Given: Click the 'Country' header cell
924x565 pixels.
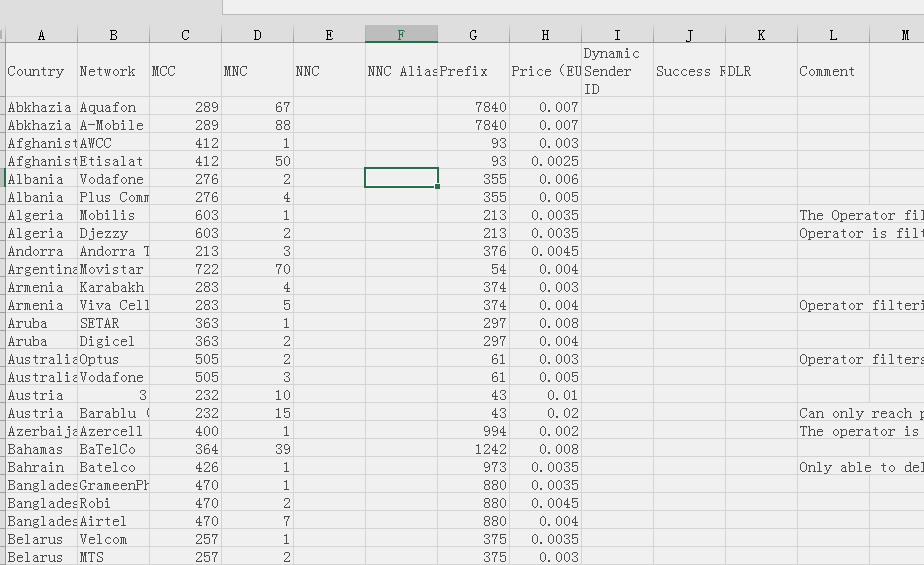Looking at the screenshot, I should 41,71.
